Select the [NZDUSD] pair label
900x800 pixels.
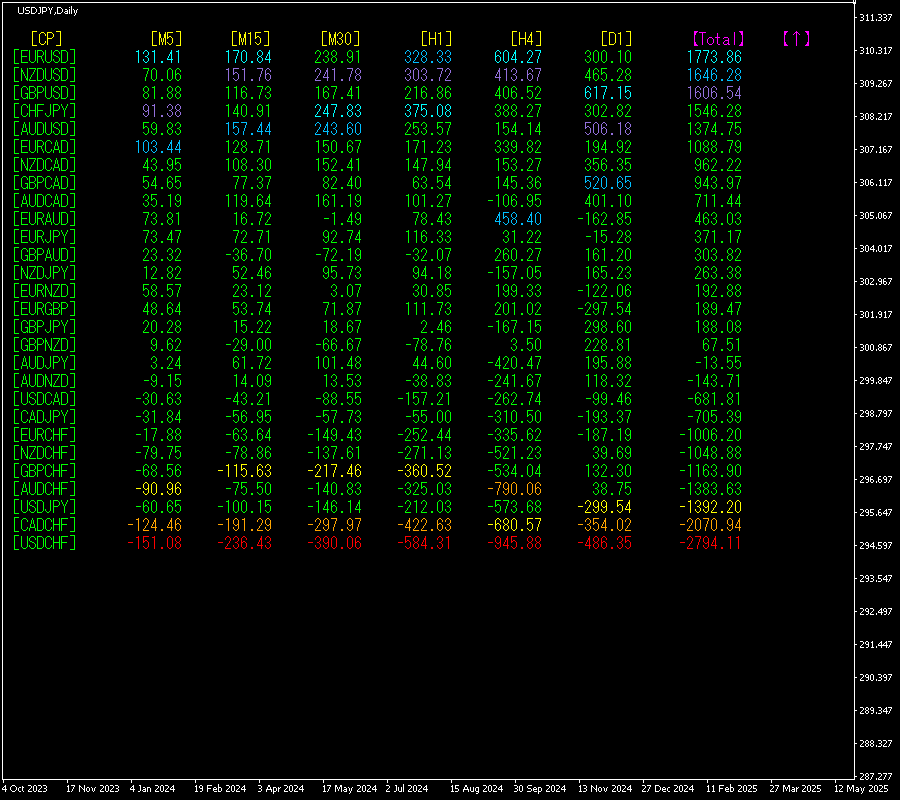point(44,75)
